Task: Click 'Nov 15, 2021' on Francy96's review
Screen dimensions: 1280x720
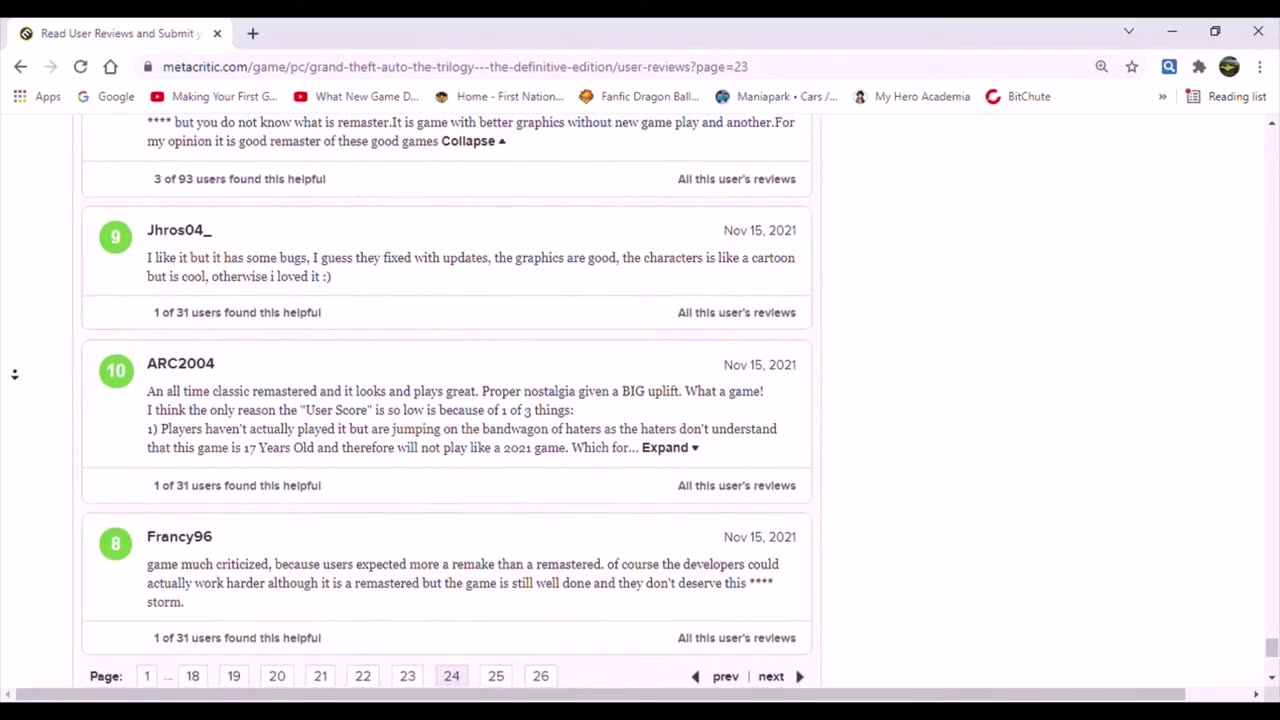Action: click(x=760, y=537)
